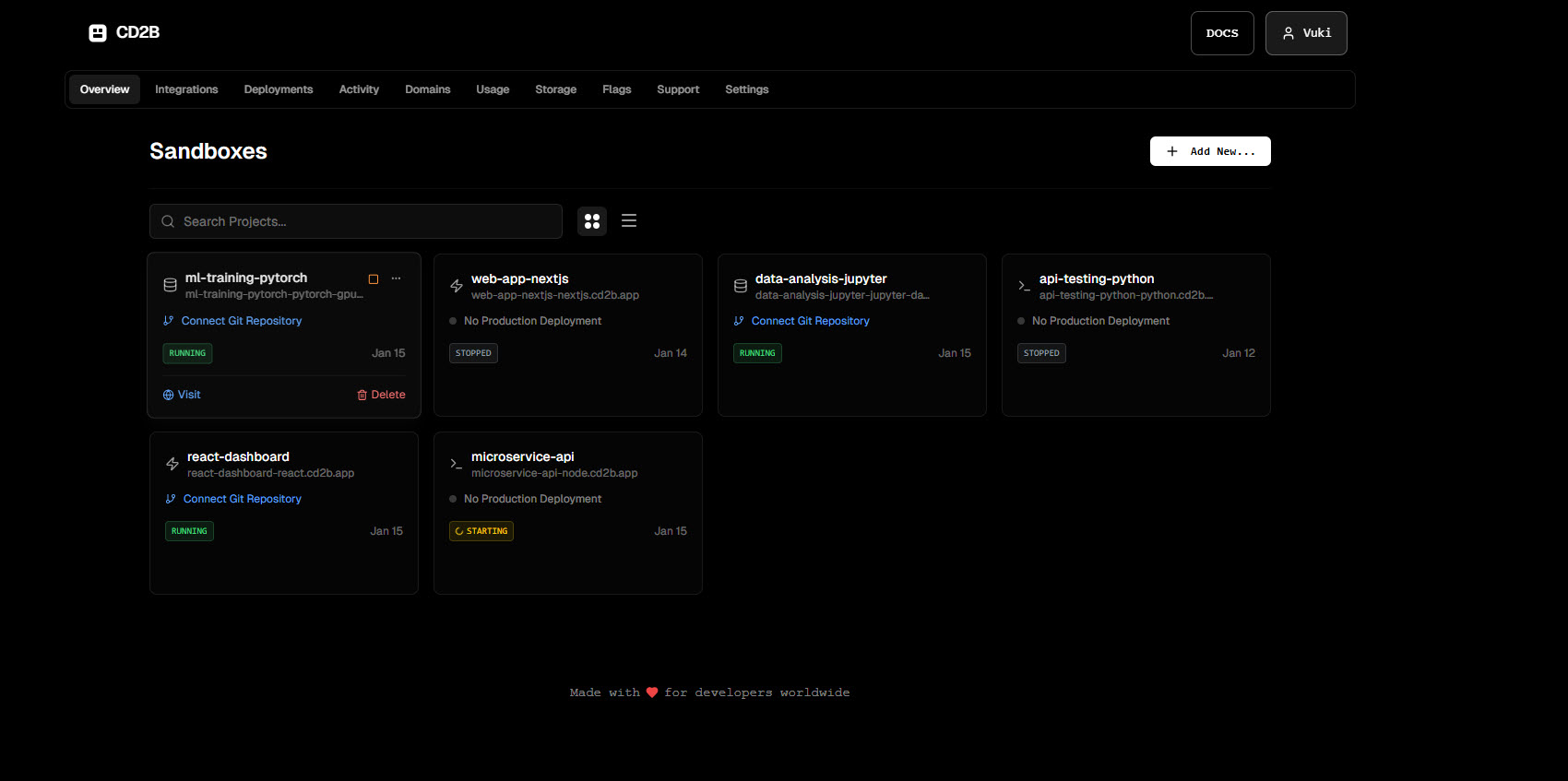Click the database icon on data-analysis-jupyter card
Viewport: 1568px width, 781px height.
[741, 286]
